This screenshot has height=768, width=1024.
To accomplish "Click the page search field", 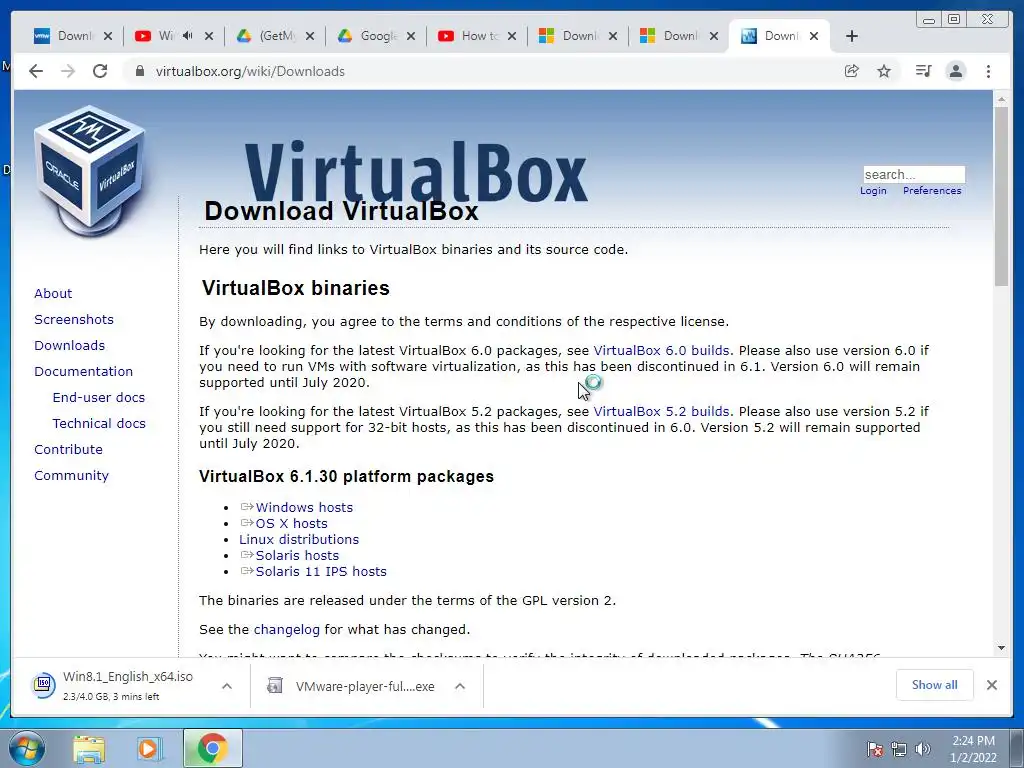I will (x=914, y=174).
